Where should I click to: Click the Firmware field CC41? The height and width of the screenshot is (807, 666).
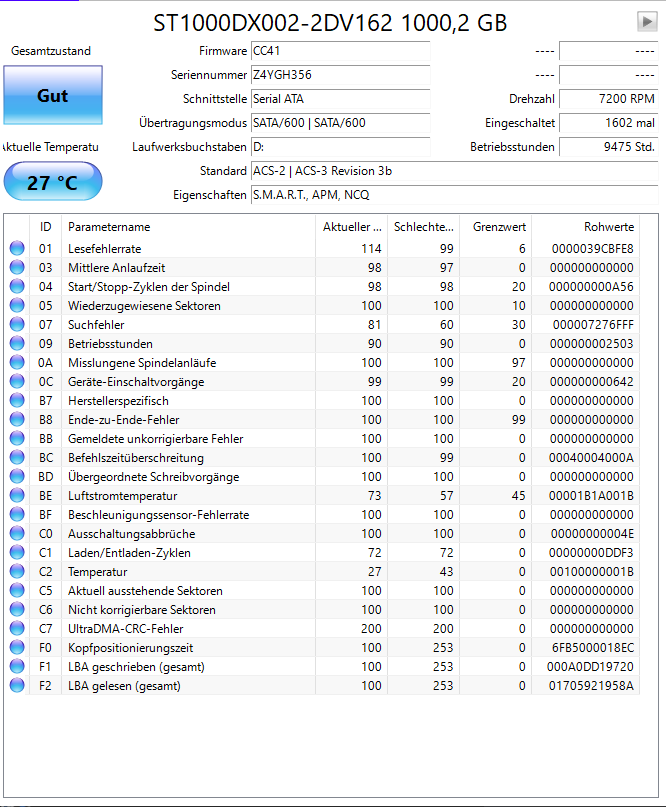[x=340, y=51]
